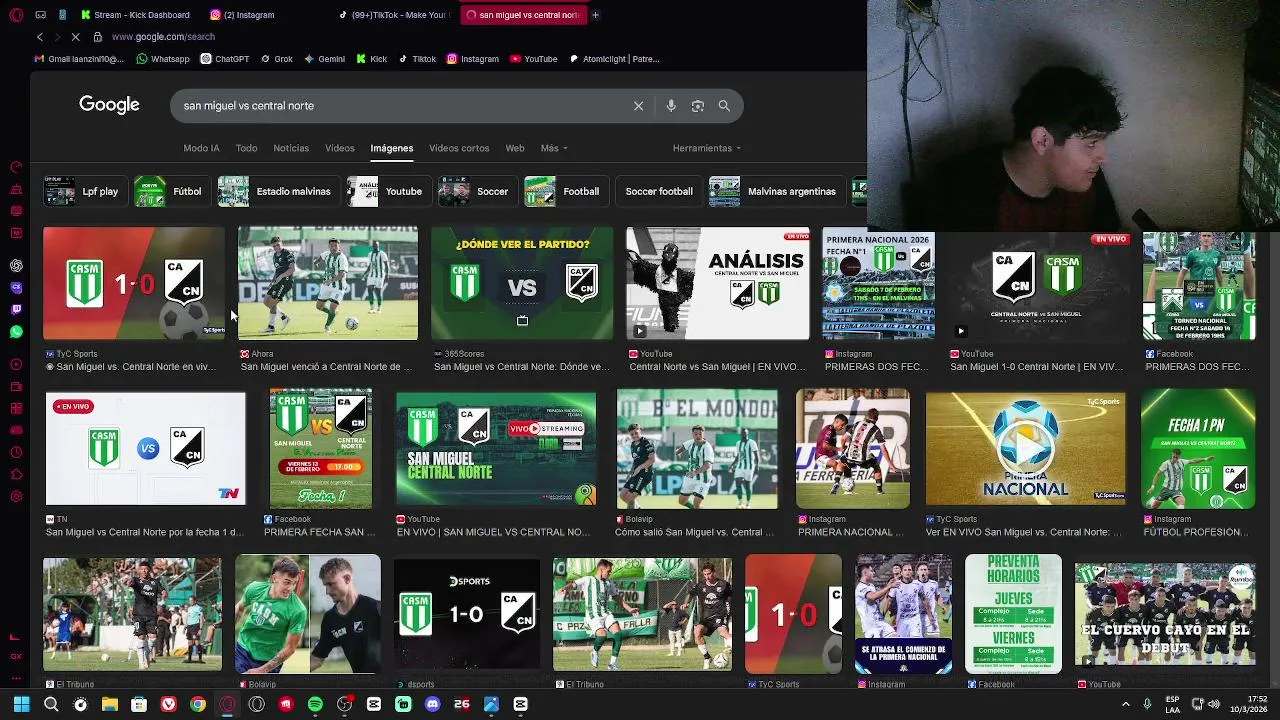The width and height of the screenshot is (1280, 720).
Task: Open the TN EN VIVO image result
Action: point(145,448)
